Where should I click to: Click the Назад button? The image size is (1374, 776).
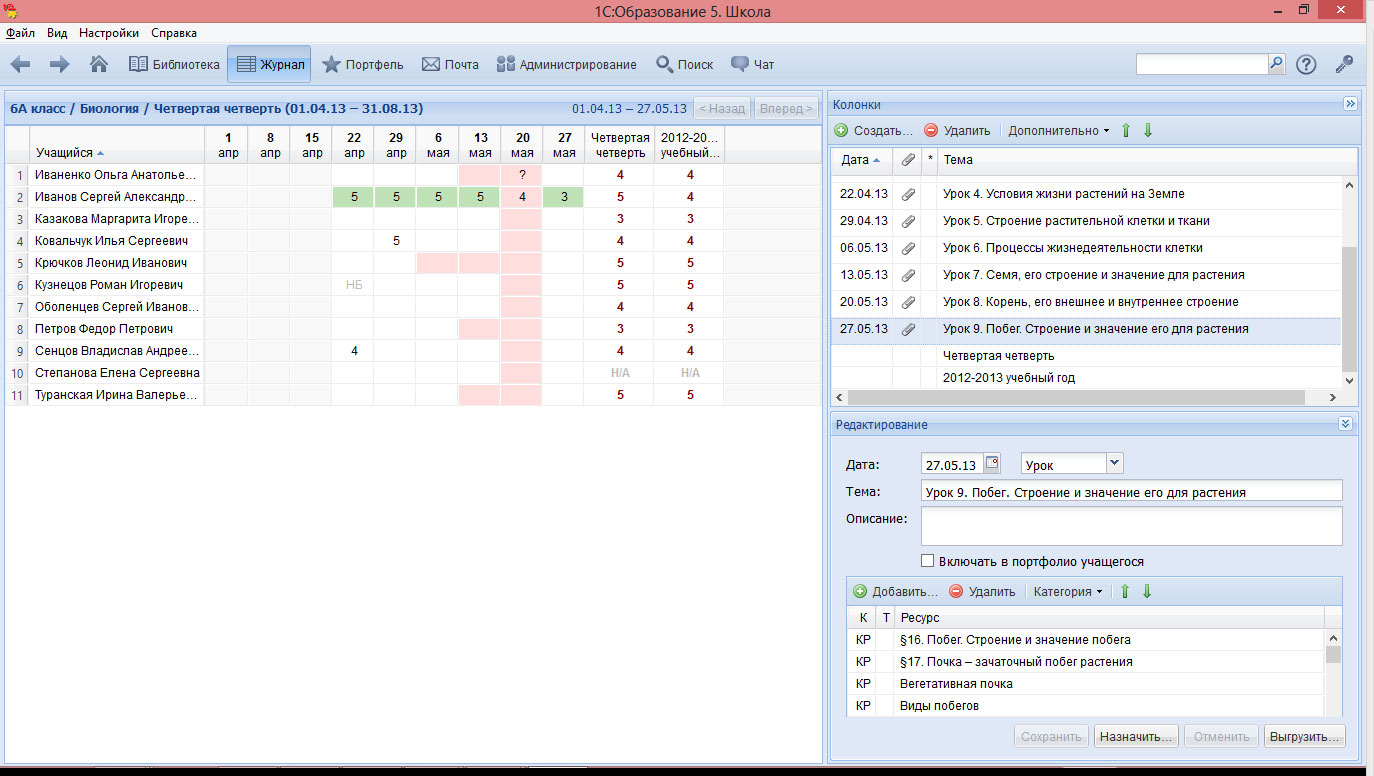click(x=722, y=108)
